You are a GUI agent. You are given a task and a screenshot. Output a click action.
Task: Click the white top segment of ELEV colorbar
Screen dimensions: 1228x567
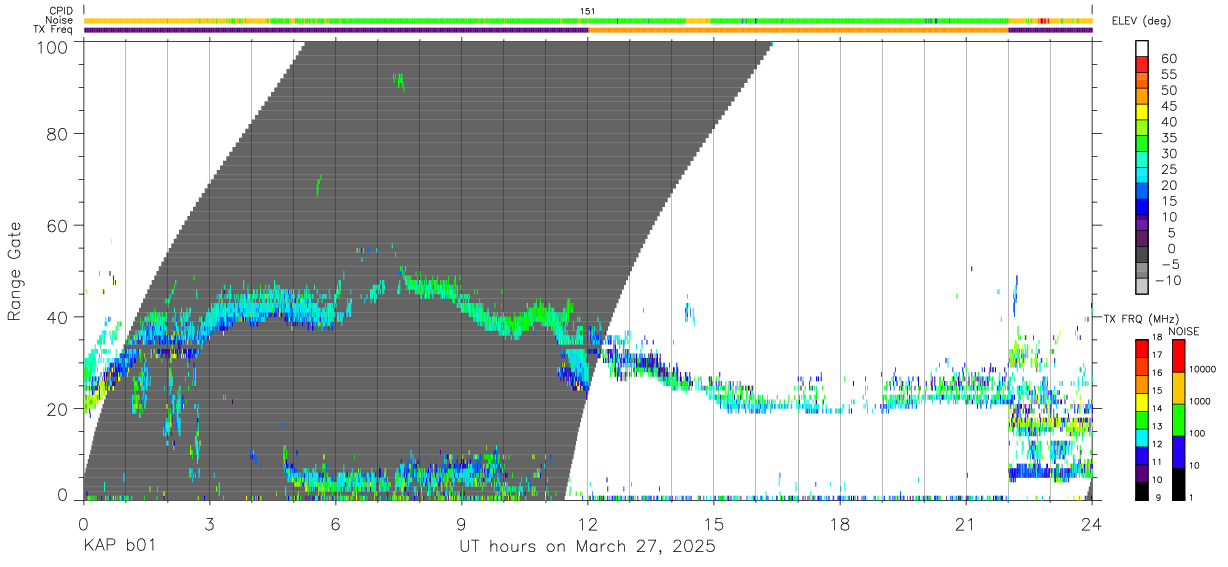[x=1142, y=48]
